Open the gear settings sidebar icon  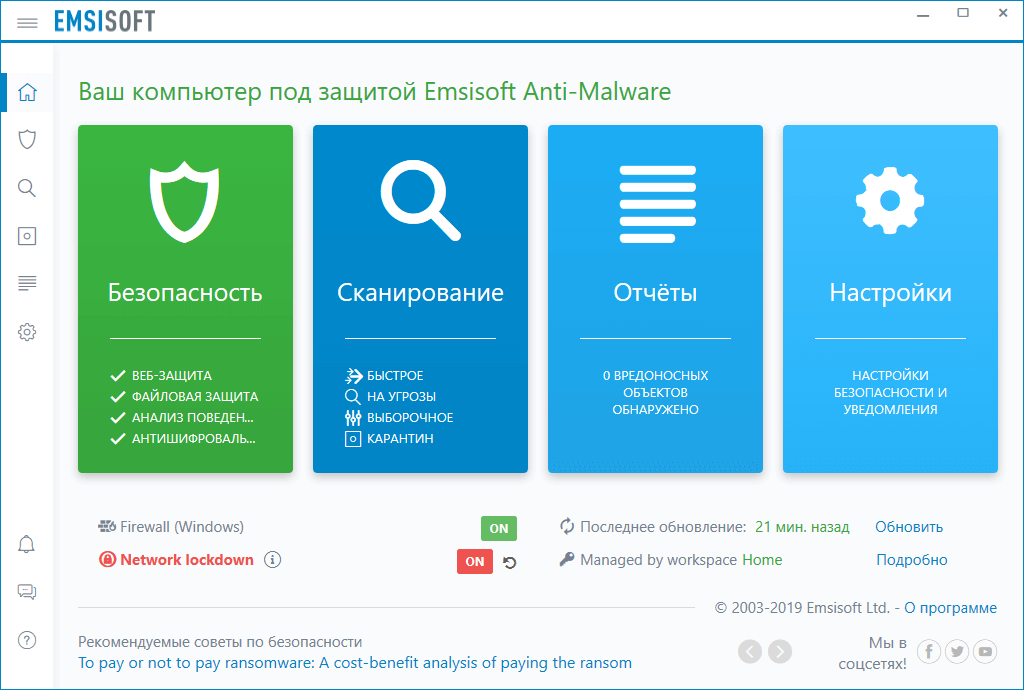27,332
